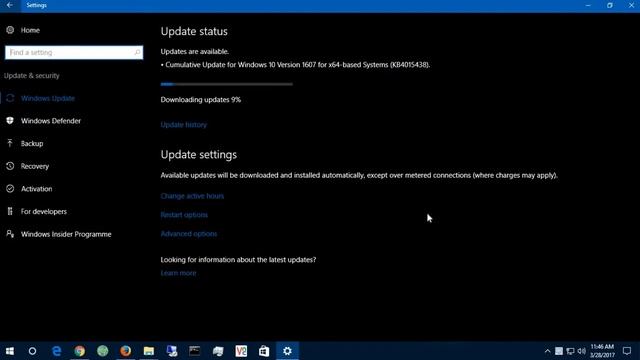Show hidden system tray icons

coord(547,351)
